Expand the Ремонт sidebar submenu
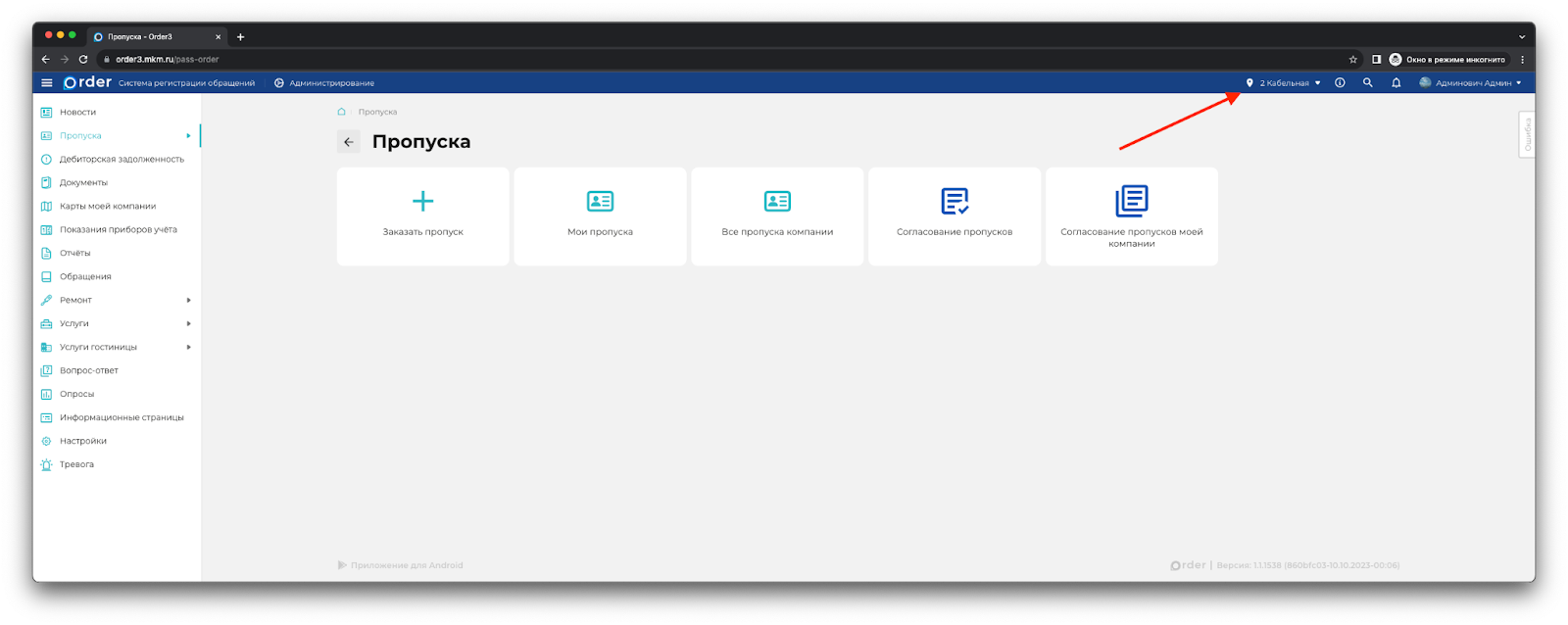This screenshot has width=1568, height=625. pyautogui.click(x=116, y=300)
